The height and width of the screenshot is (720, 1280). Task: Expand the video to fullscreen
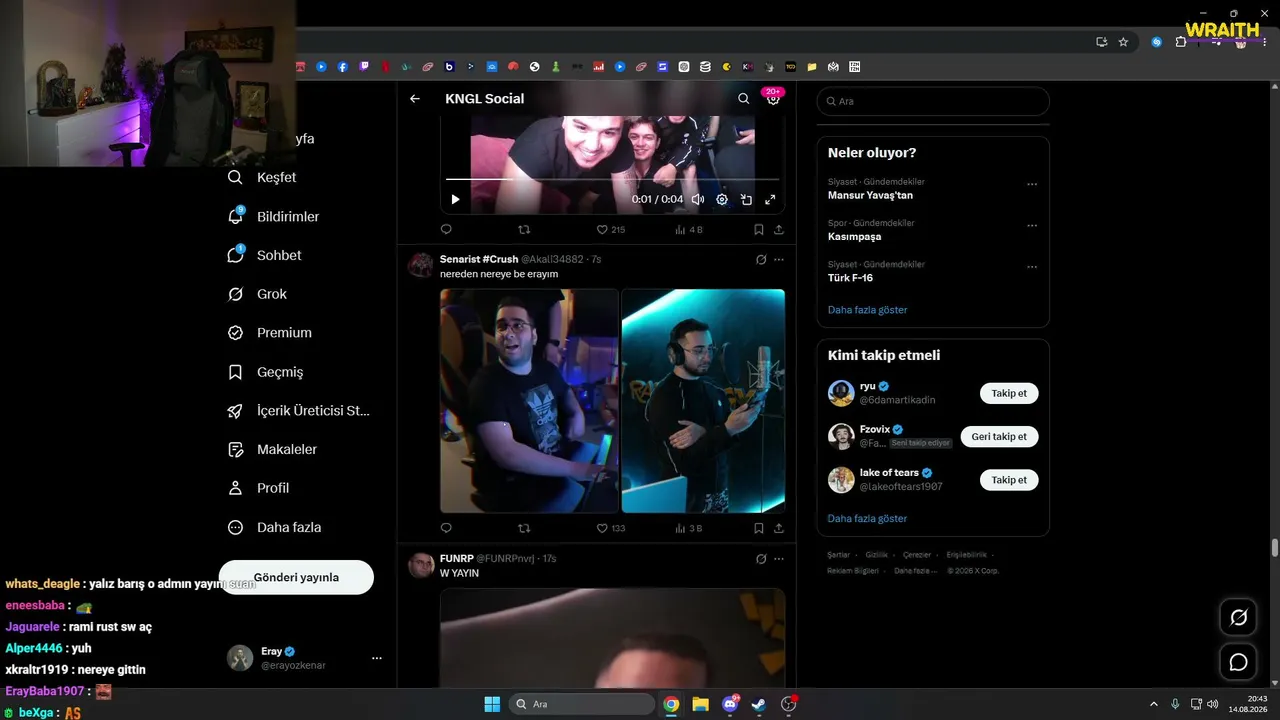click(770, 200)
